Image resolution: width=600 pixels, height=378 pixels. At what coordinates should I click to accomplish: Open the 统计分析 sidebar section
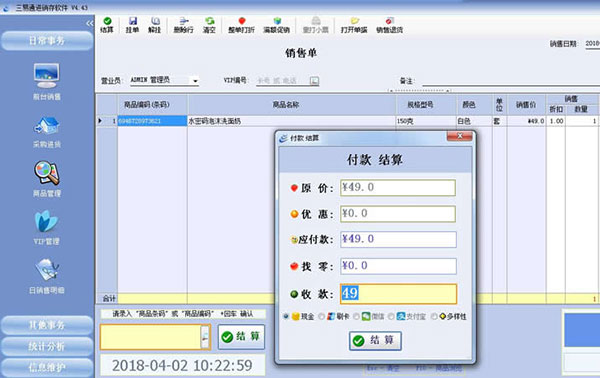tap(47, 346)
